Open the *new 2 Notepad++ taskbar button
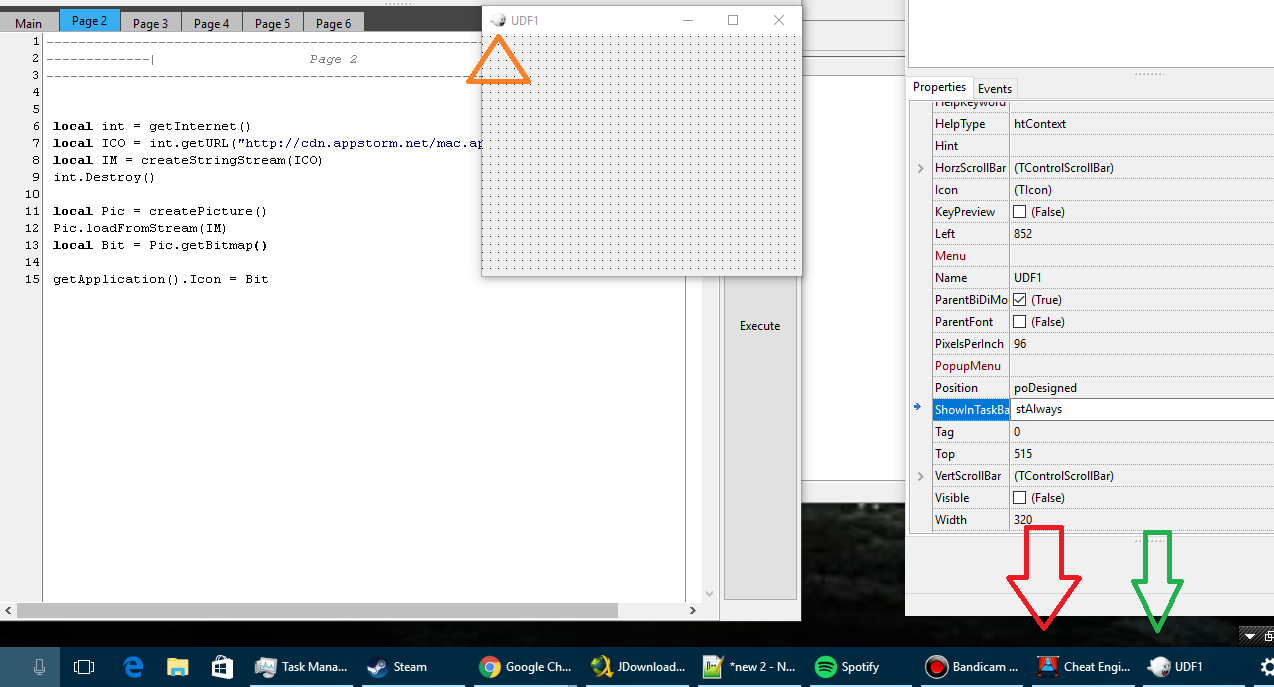This screenshot has height=687, width=1274. (748, 667)
